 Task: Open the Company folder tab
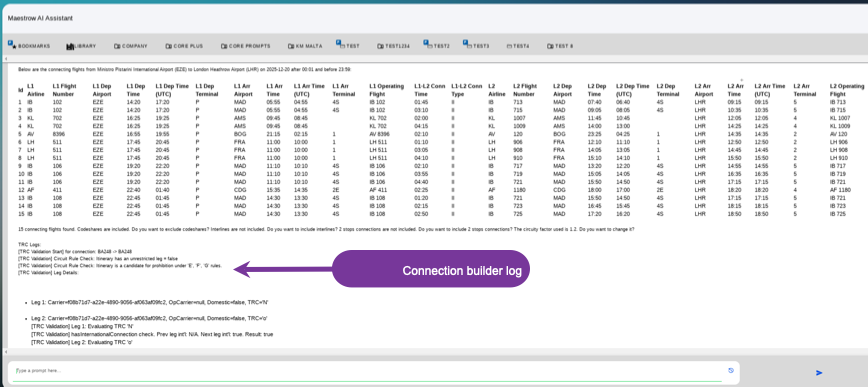pos(131,47)
